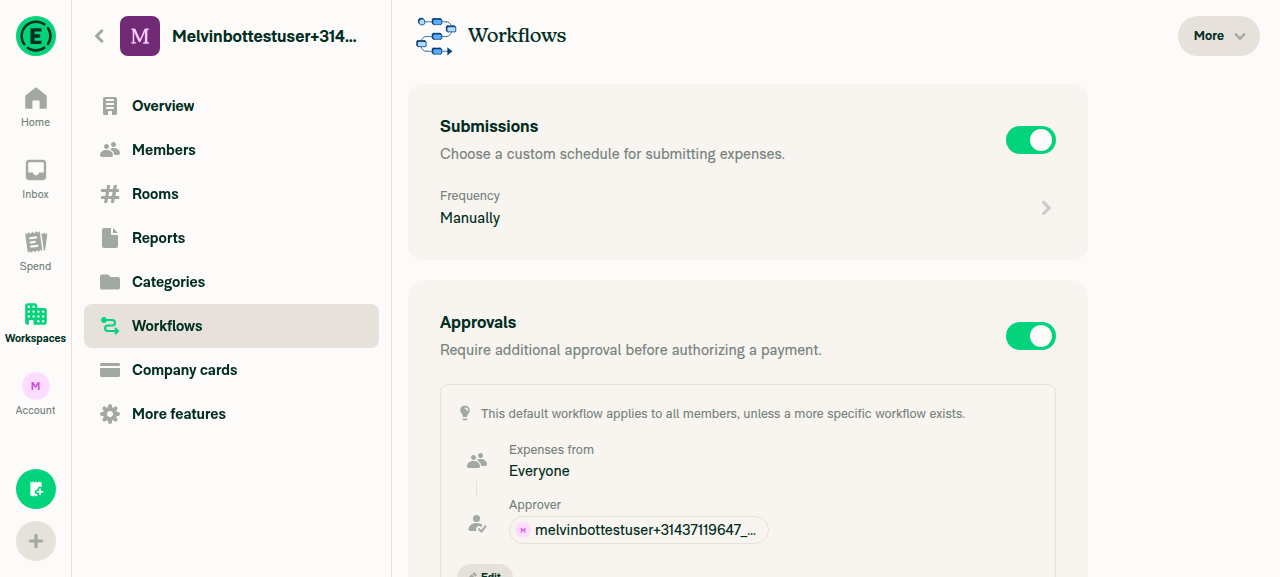Viewport: 1280px width, 577px height.
Task: Click the Categories folder icon
Action: click(110, 282)
